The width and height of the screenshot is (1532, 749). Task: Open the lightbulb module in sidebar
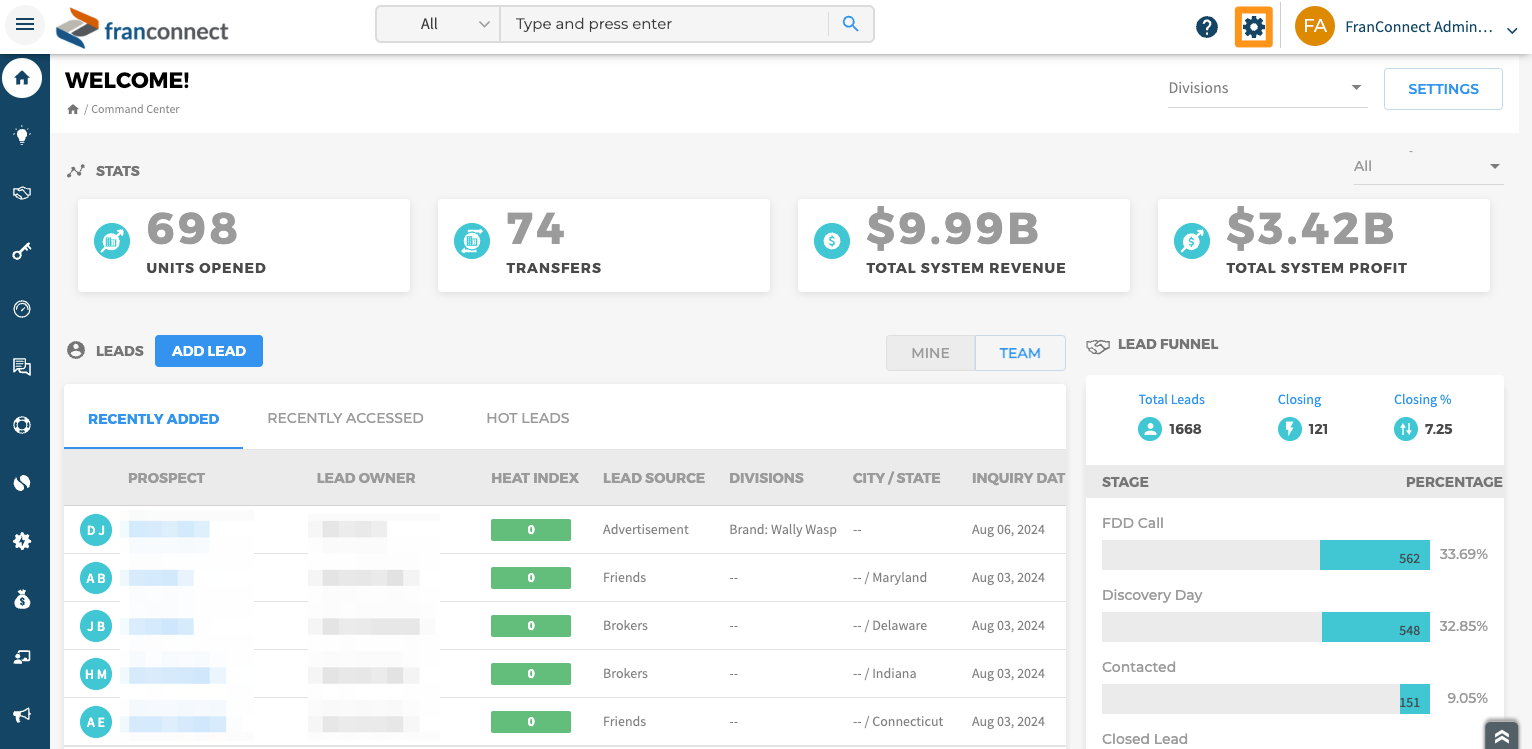tap(22, 136)
